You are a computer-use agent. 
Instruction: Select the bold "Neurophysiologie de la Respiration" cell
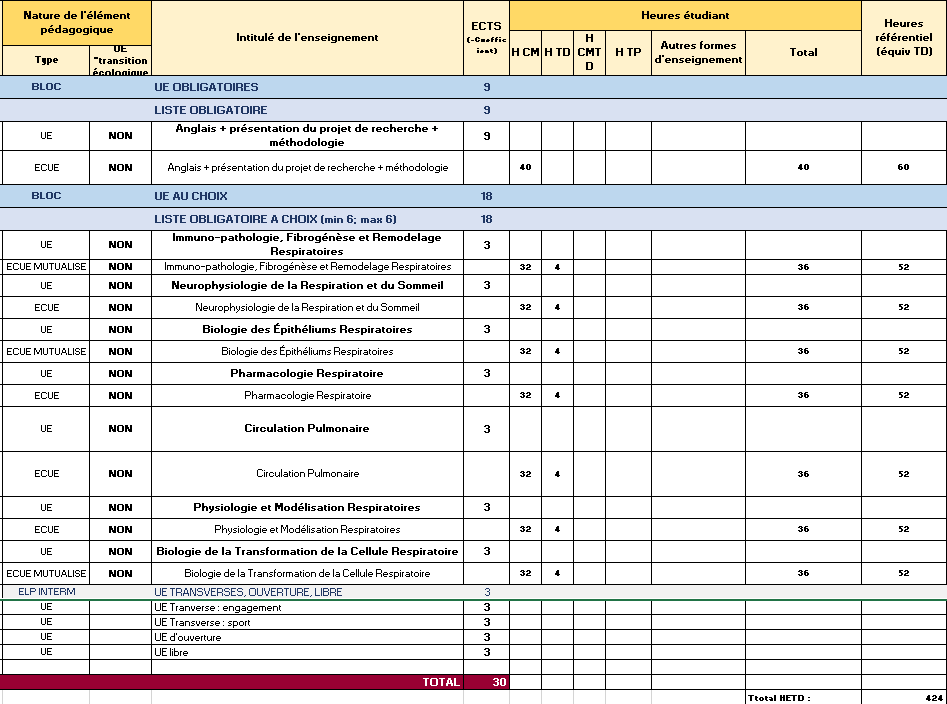click(307, 285)
